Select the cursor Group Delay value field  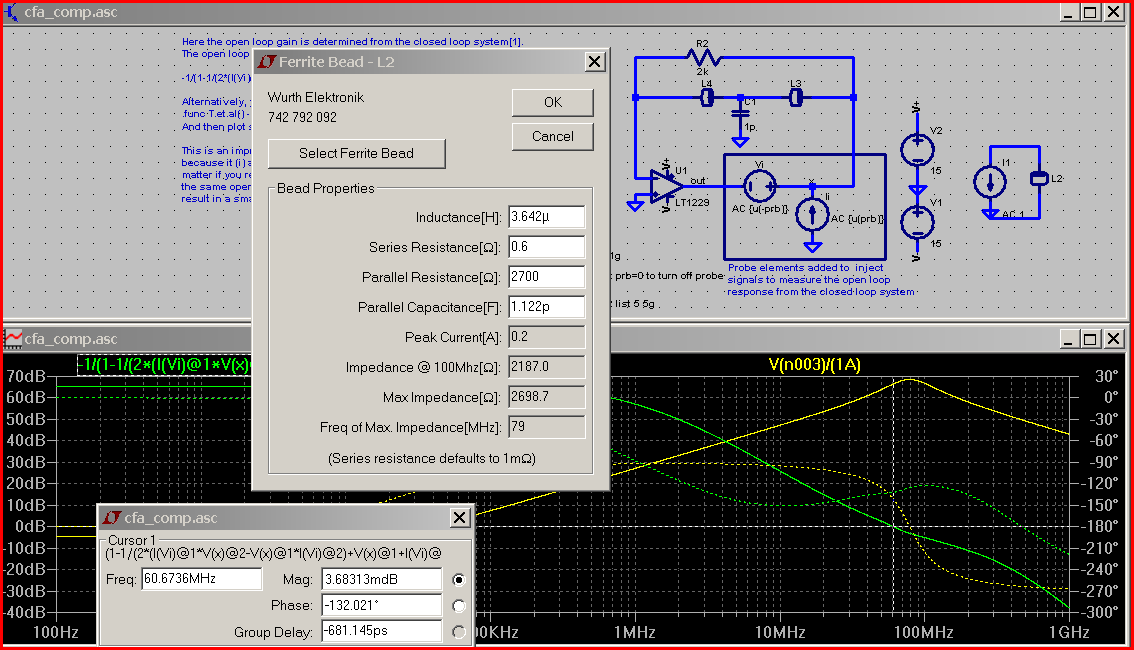point(381,630)
